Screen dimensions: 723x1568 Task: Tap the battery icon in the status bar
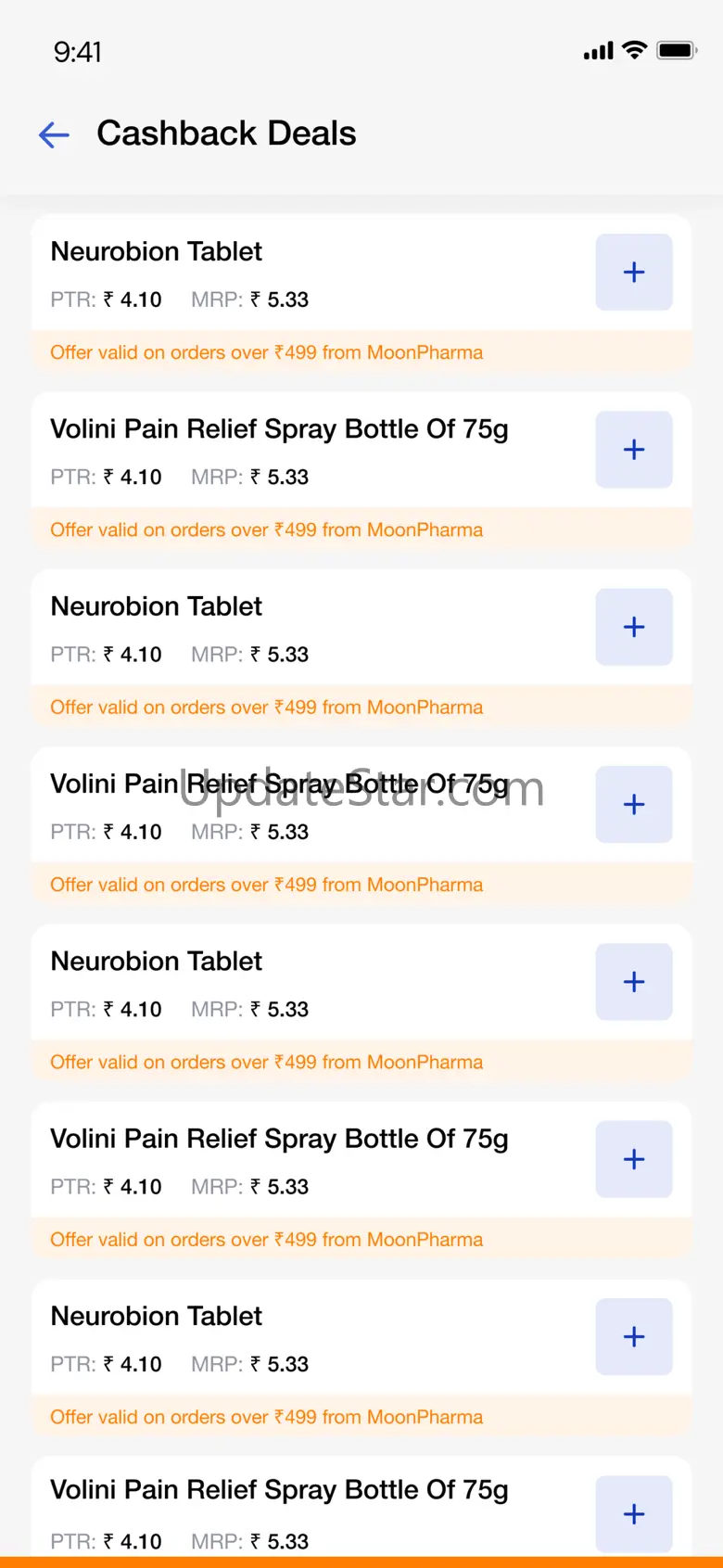pyautogui.click(x=677, y=50)
